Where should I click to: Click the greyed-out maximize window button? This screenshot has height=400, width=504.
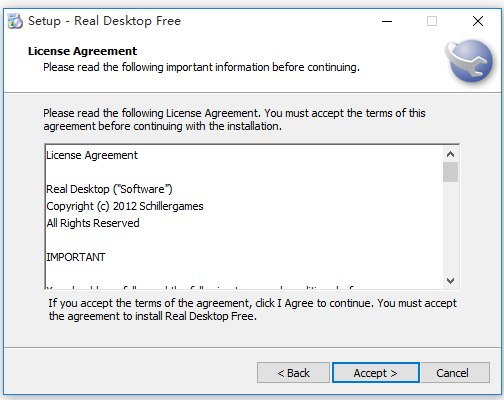pyautogui.click(x=432, y=21)
